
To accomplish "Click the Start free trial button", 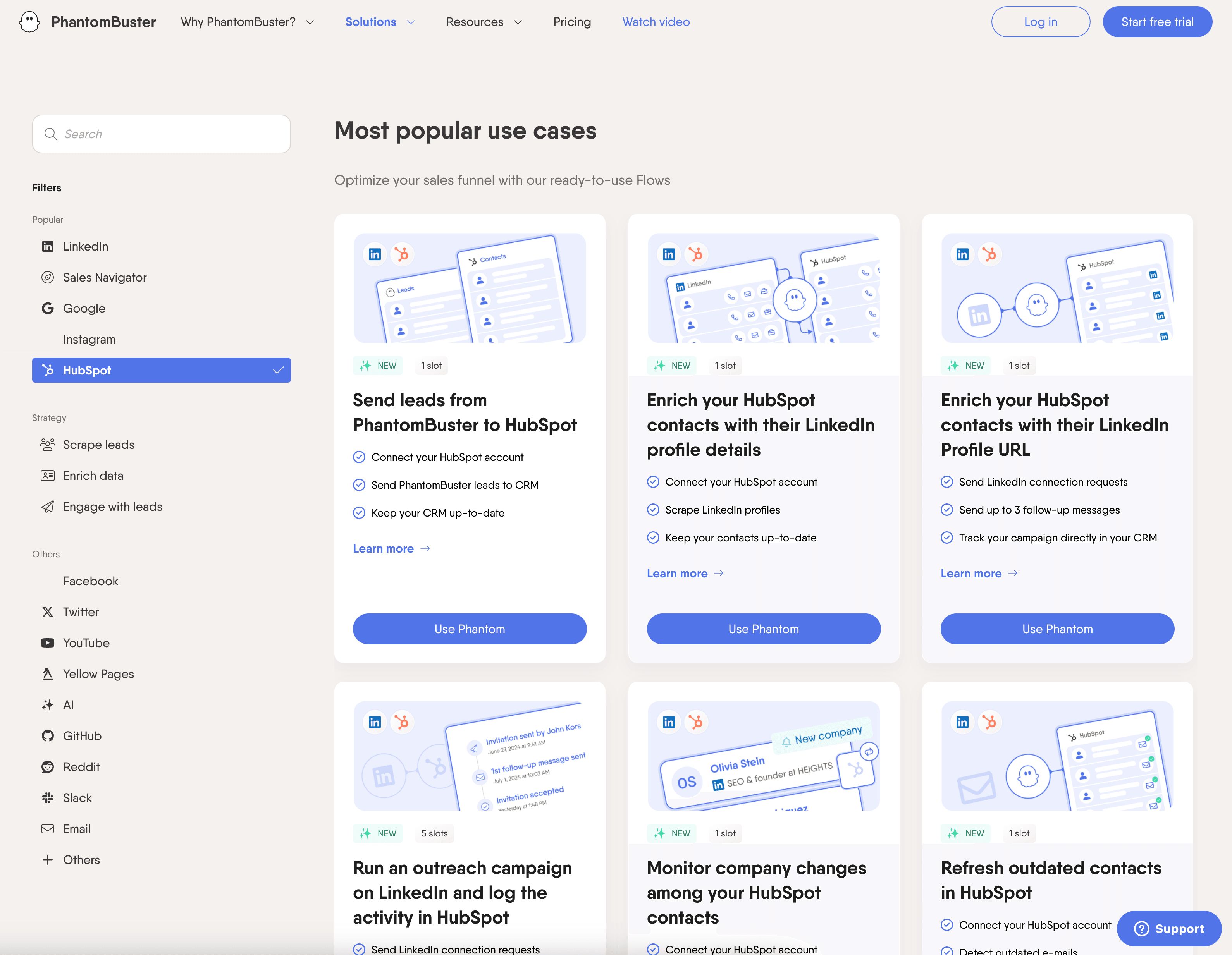I will tap(1158, 22).
